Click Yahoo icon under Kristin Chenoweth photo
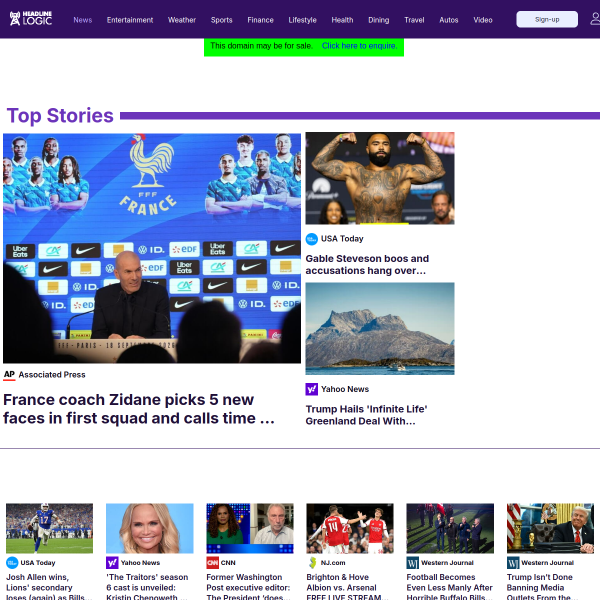600x600 pixels. click(112, 563)
